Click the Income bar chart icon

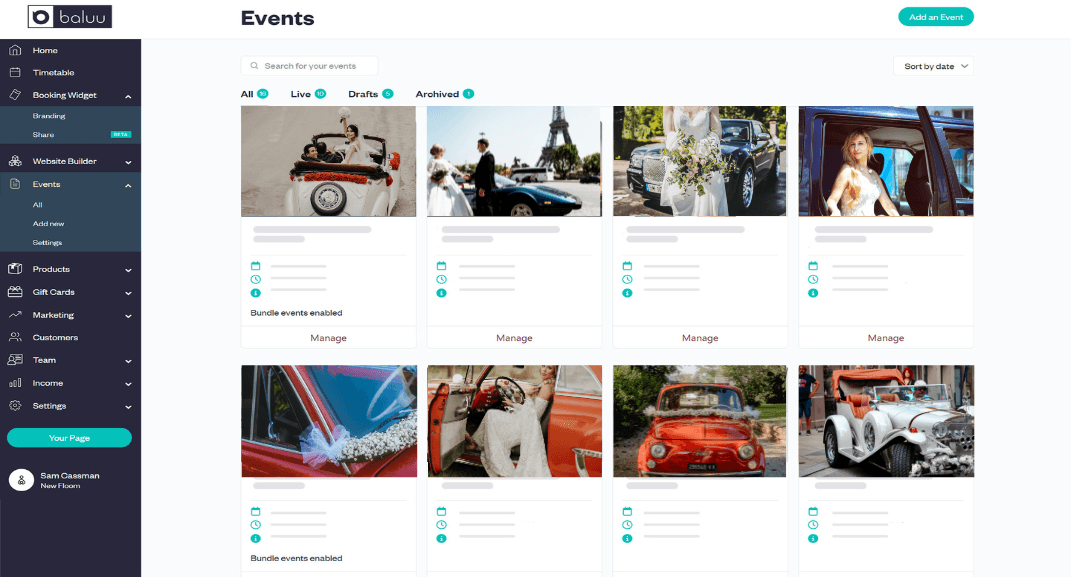(x=15, y=383)
